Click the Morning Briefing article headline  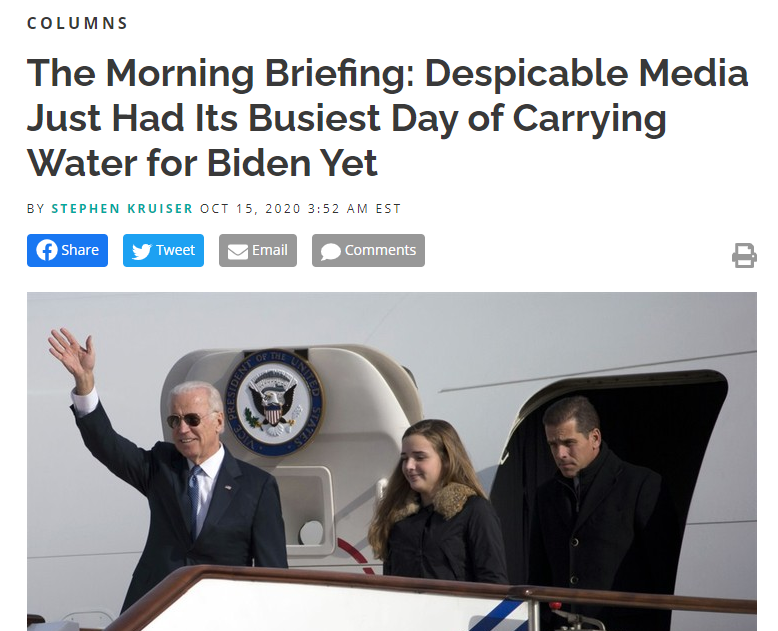click(x=387, y=118)
